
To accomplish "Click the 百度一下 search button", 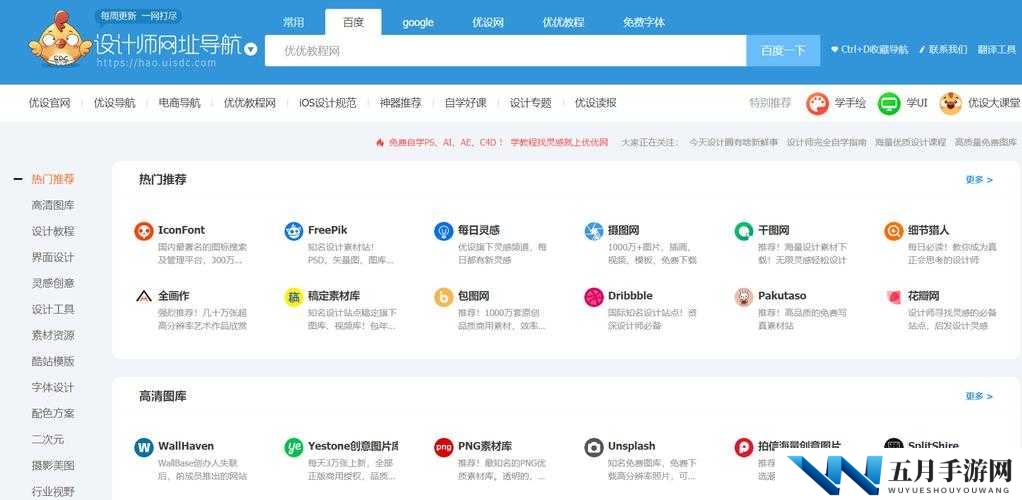I will [783, 51].
